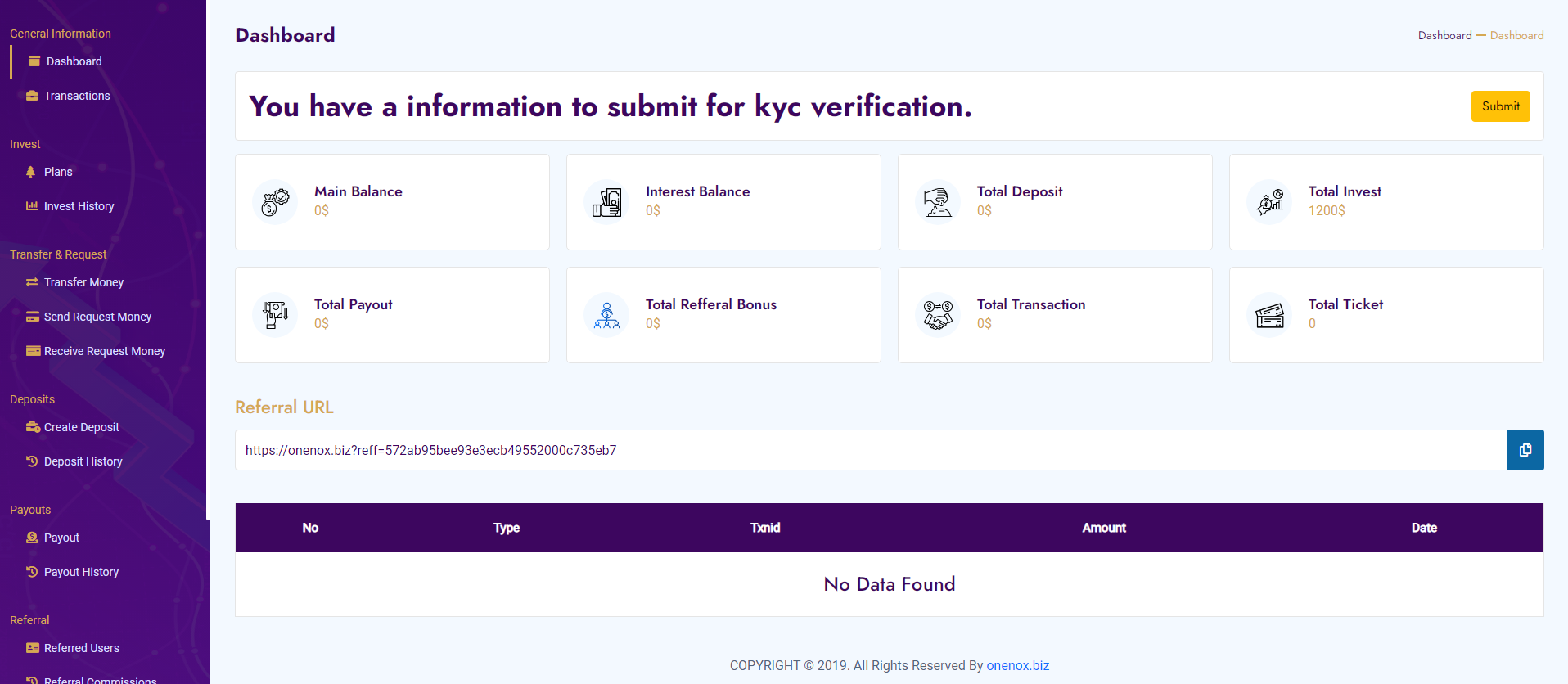
Task: Click the Interest Balance wallet icon
Action: 606,202
